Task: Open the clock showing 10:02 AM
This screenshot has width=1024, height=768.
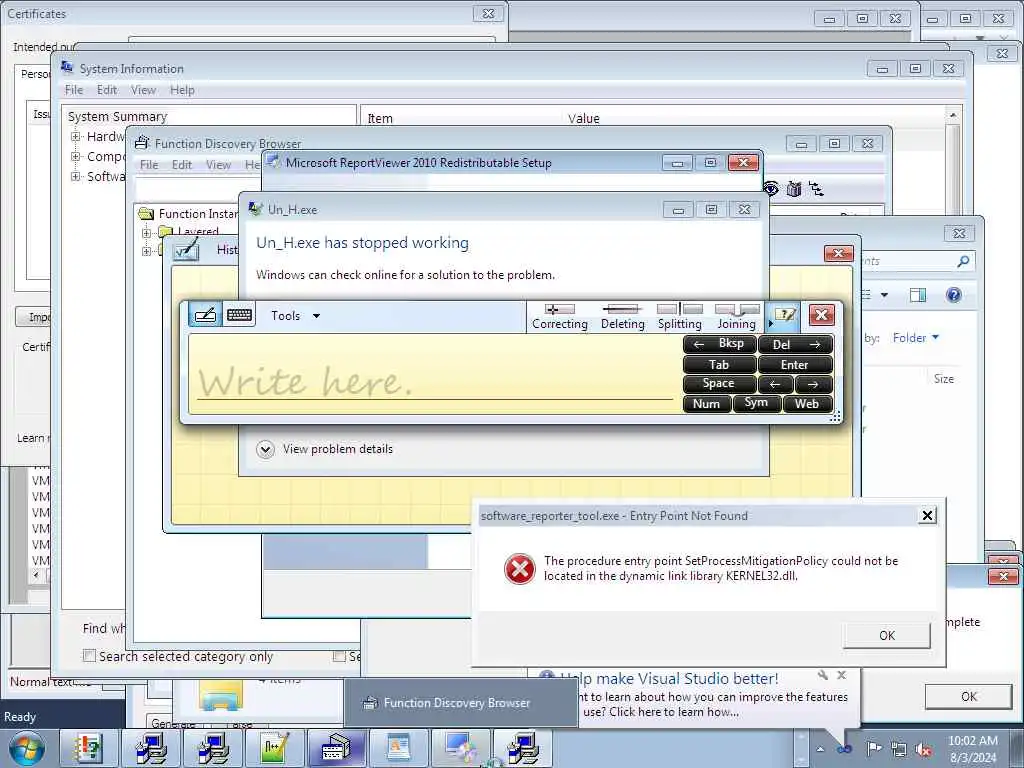Action: coord(972,749)
